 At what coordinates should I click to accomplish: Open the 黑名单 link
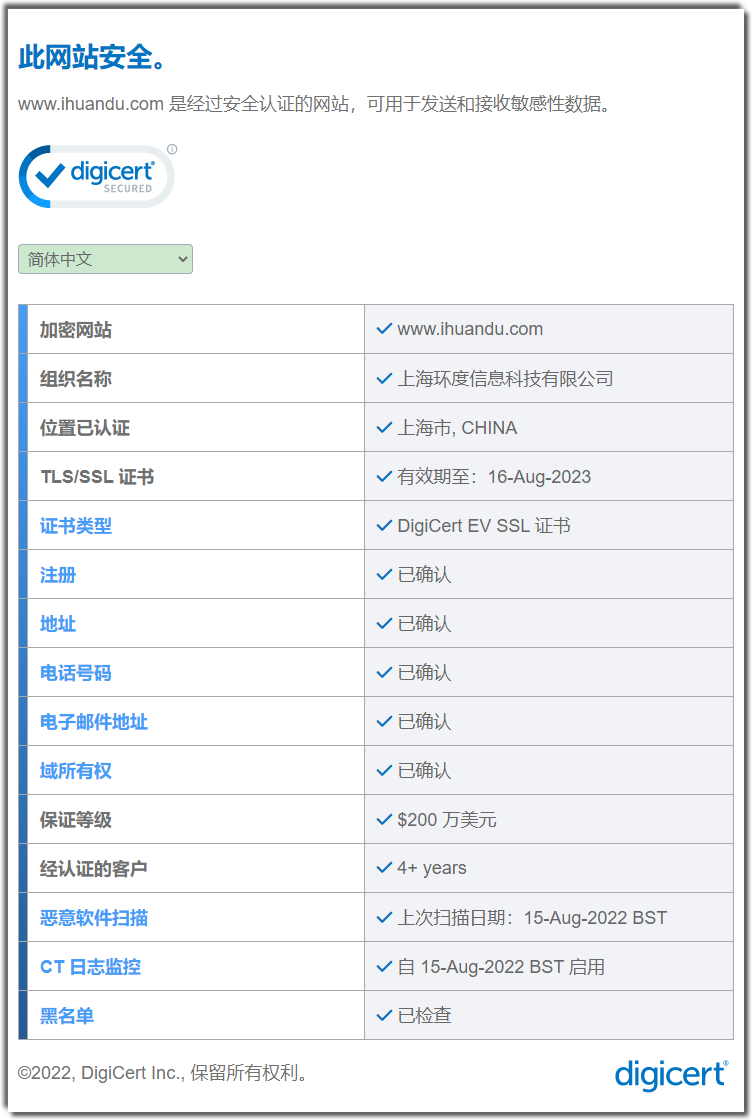pos(67,1016)
